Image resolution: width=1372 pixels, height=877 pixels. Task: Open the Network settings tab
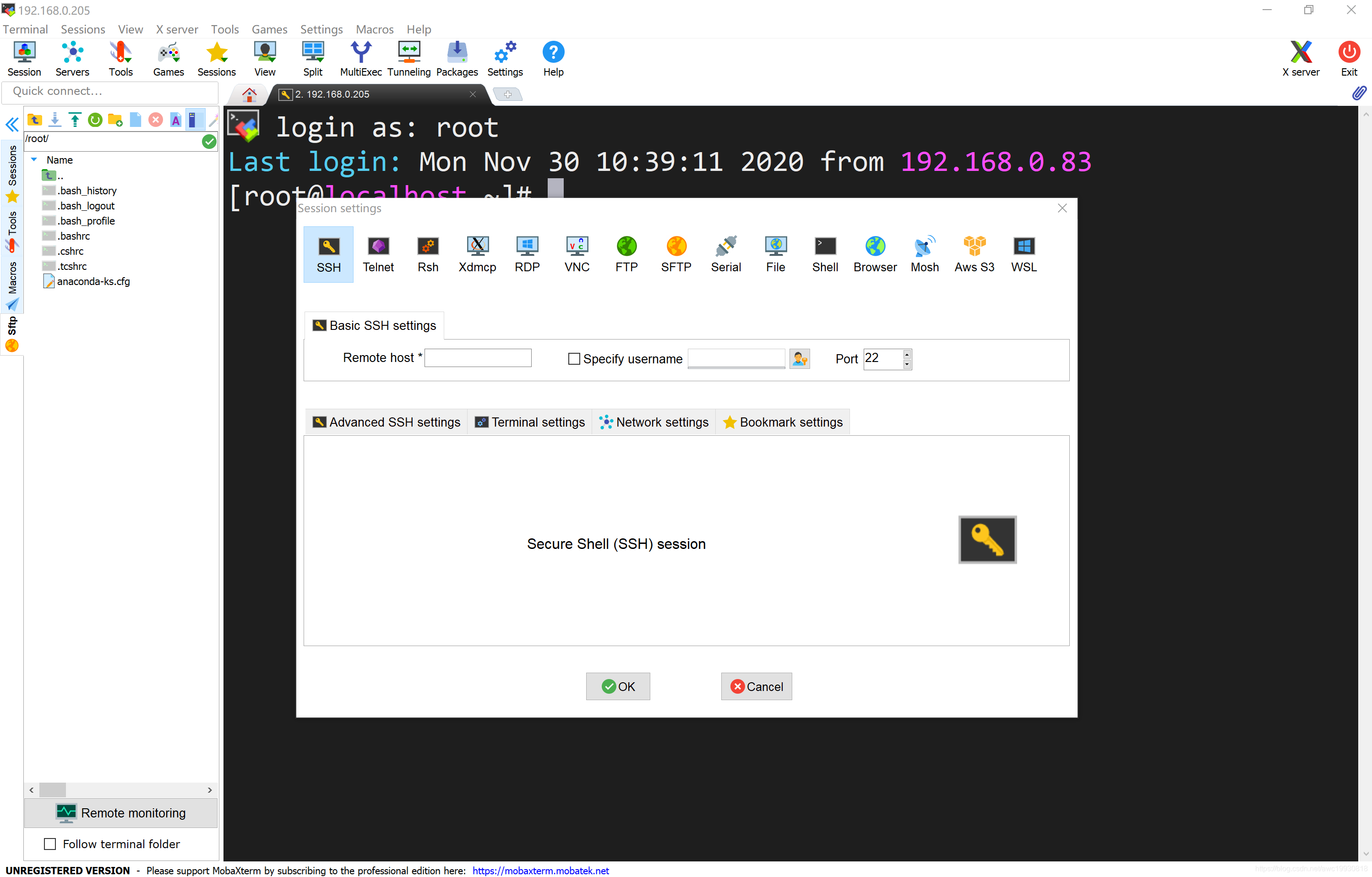click(653, 422)
